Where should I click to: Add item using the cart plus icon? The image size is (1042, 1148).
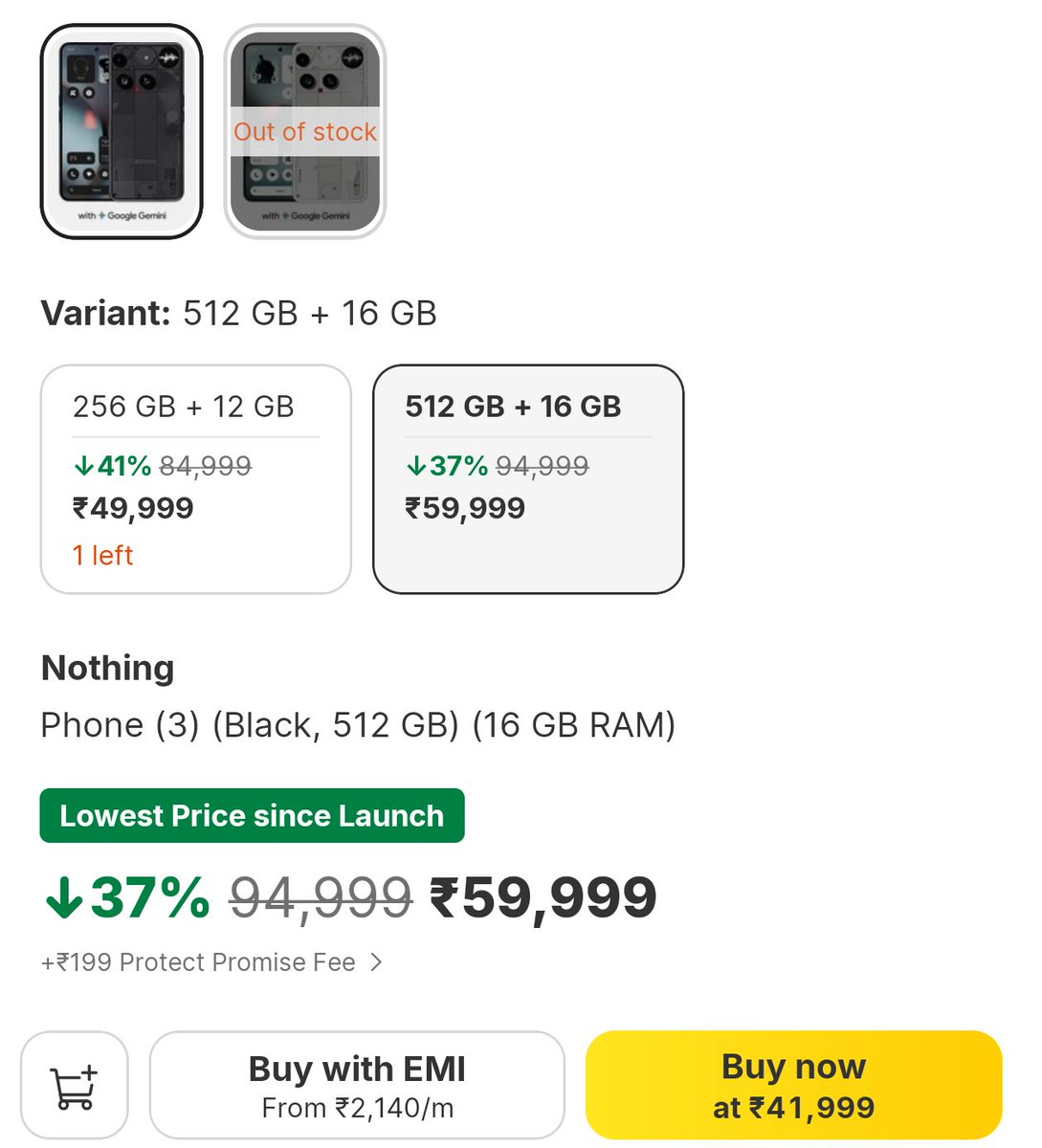(74, 1086)
